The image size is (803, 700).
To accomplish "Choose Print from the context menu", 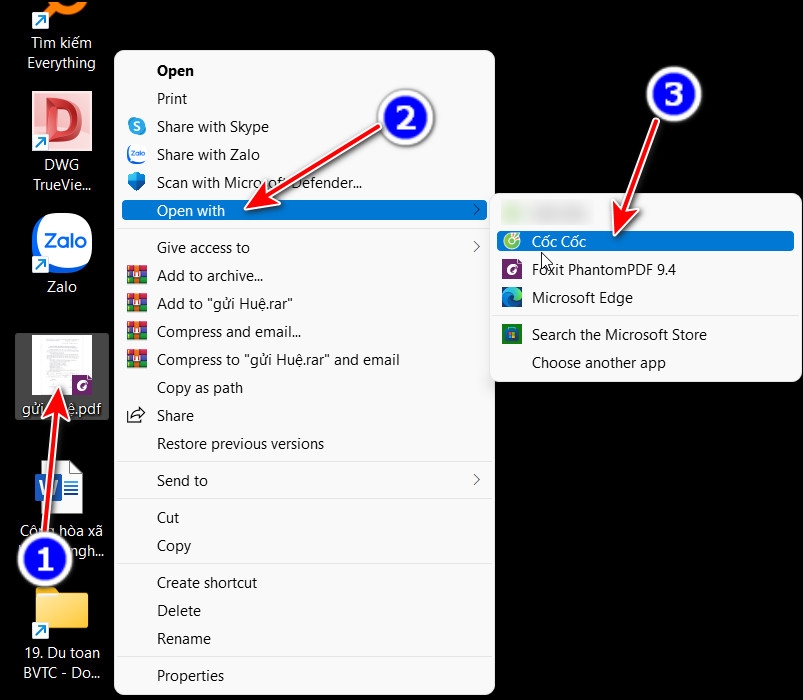I will pyautogui.click(x=304, y=98).
